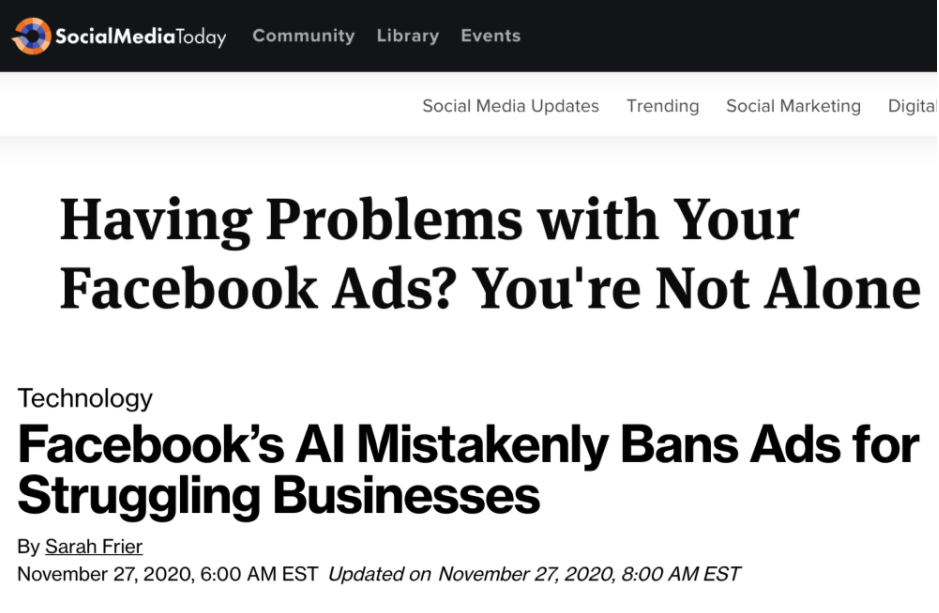
Task: Select the partially visible Digital tab
Action: [912, 106]
